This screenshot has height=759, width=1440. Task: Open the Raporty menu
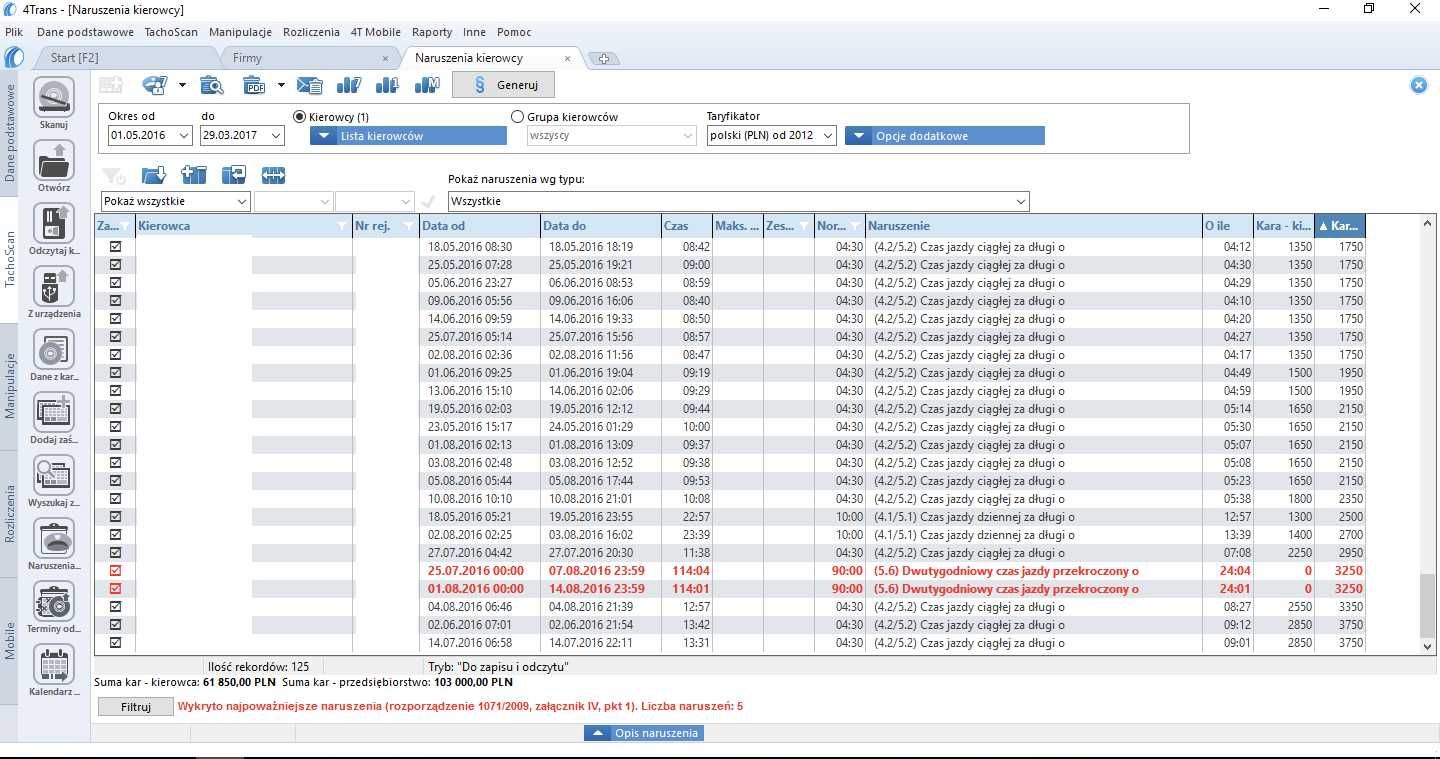[432, 32]
